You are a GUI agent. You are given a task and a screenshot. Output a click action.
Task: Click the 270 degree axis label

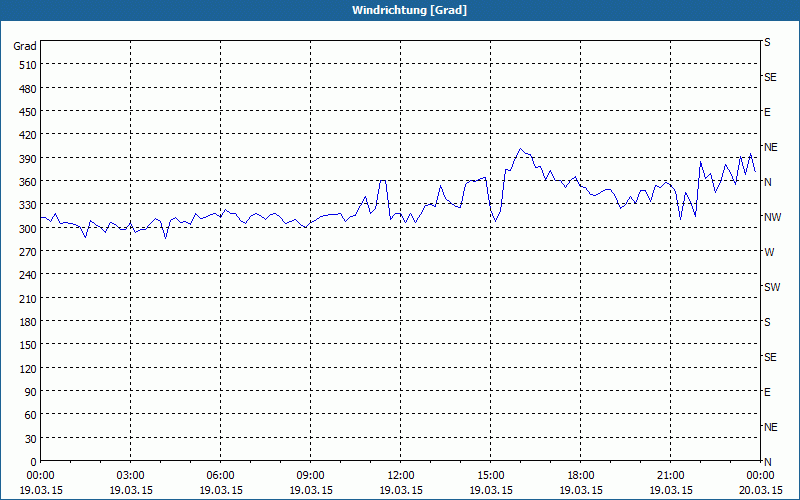pyautogui.click(x=29, y=252)
